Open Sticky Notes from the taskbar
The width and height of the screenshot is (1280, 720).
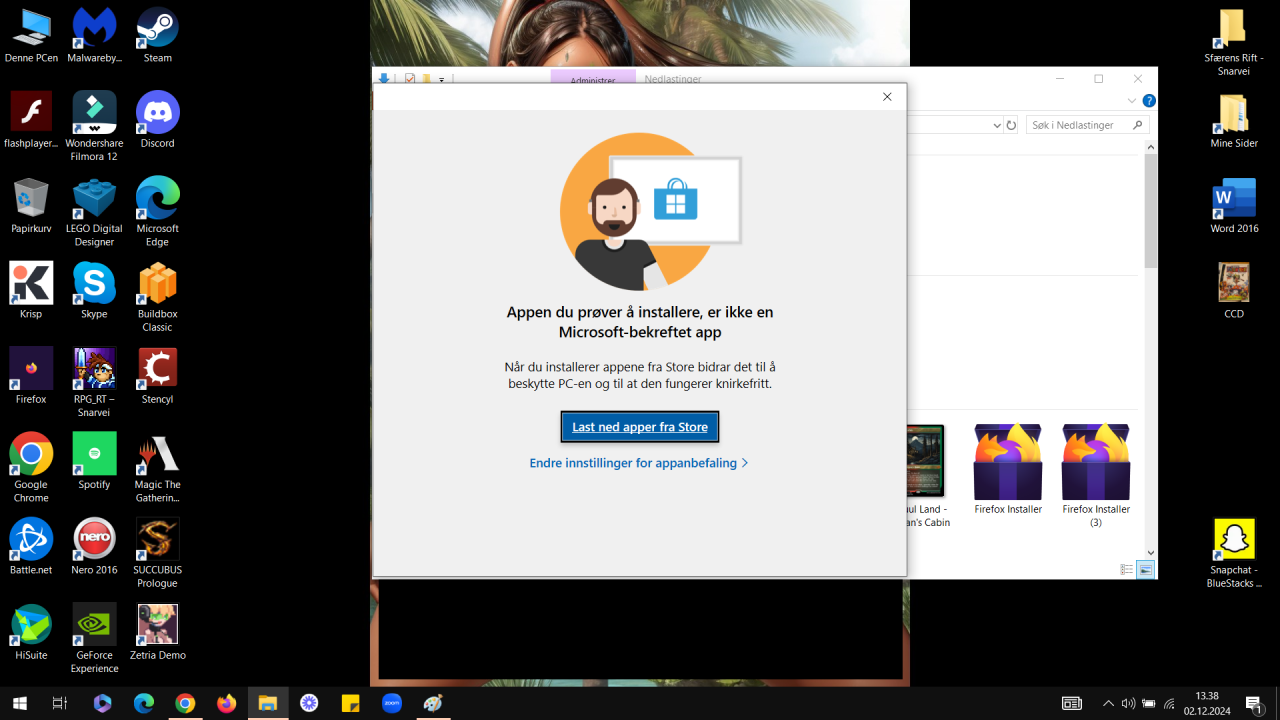pos(350,703)
